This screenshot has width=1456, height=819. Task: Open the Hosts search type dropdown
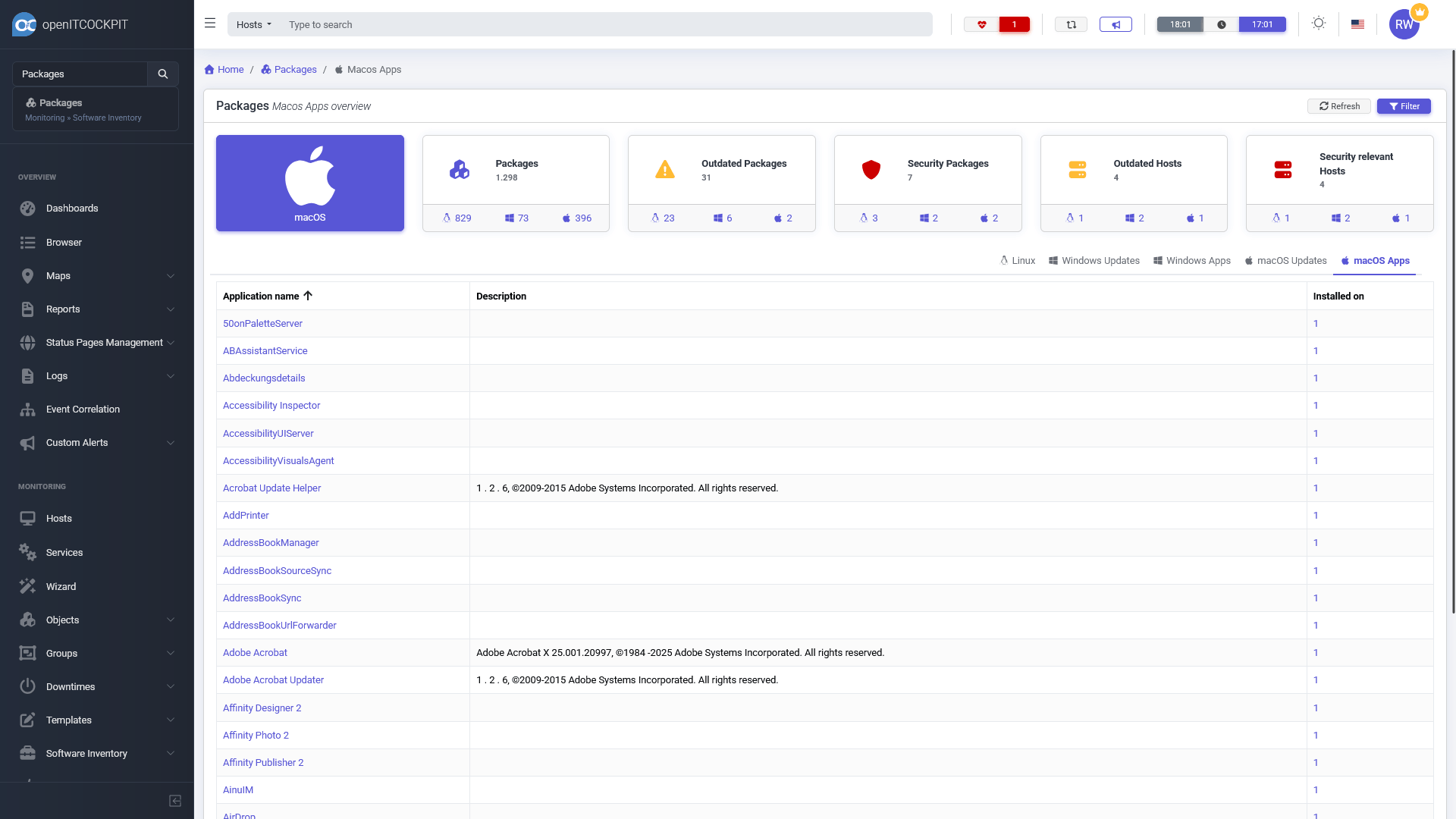click(x=253, y=24)
